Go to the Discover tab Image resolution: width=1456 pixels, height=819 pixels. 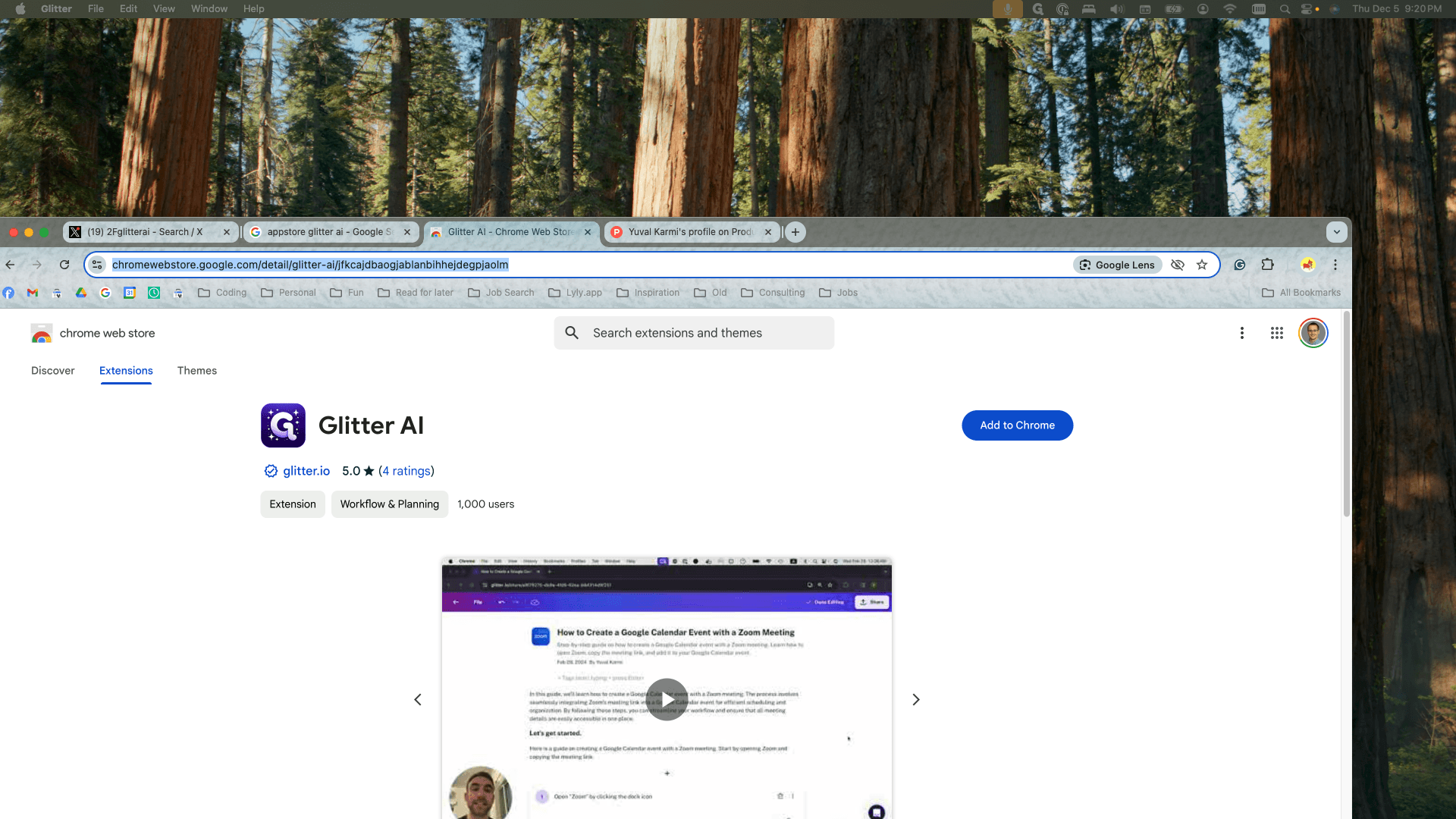[x=53, y=371]
